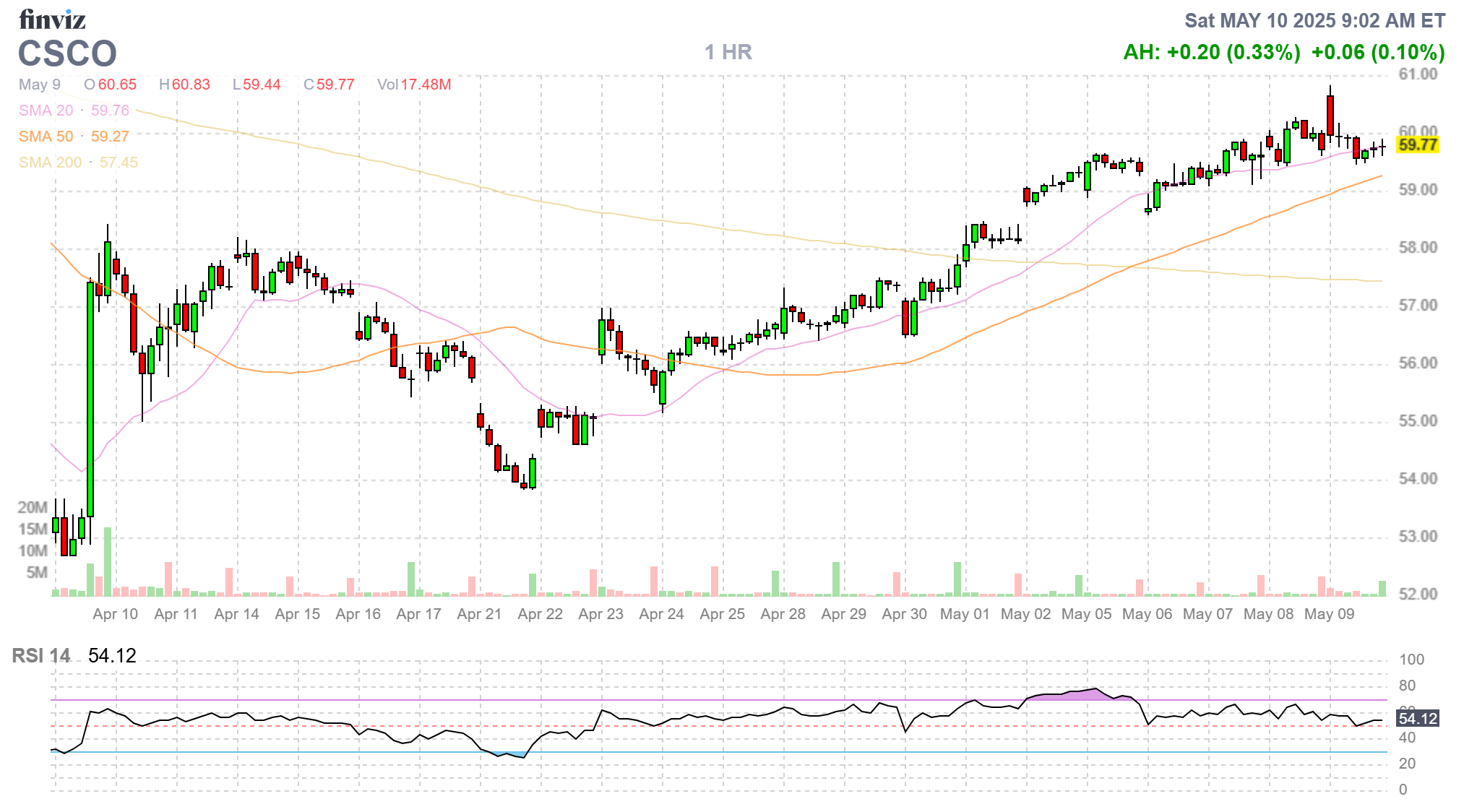The height and width of the screenshot is (812, 1464).
Task: Click the 54.12 RSI value badge
Action: coord(1417,719)
